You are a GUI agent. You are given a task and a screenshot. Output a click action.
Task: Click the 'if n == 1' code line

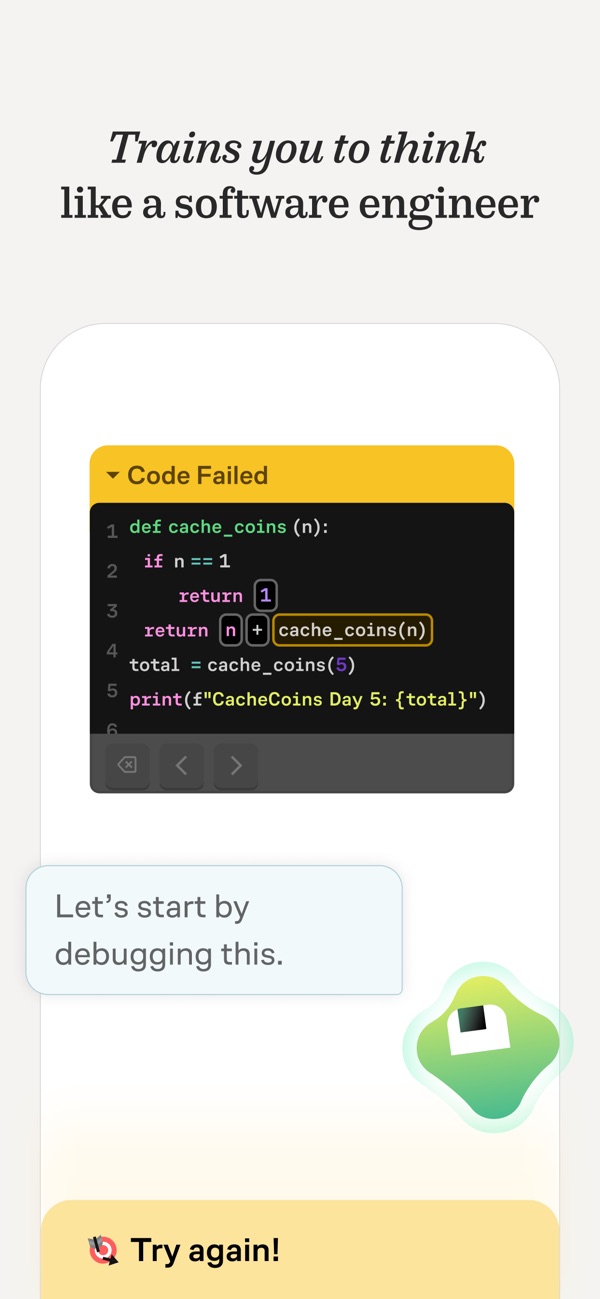(187, 561)
